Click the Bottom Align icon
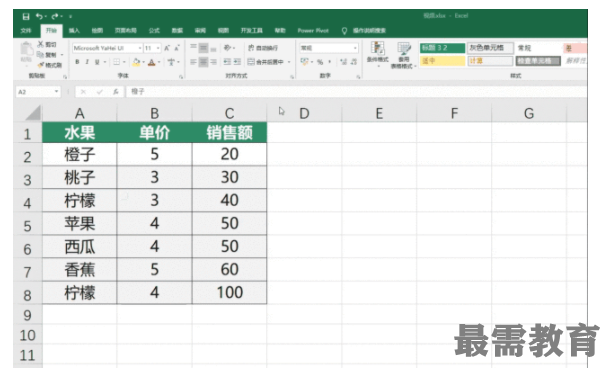Image resolution: width=606 pixels, height=380 pixels. tap(213, 48)
